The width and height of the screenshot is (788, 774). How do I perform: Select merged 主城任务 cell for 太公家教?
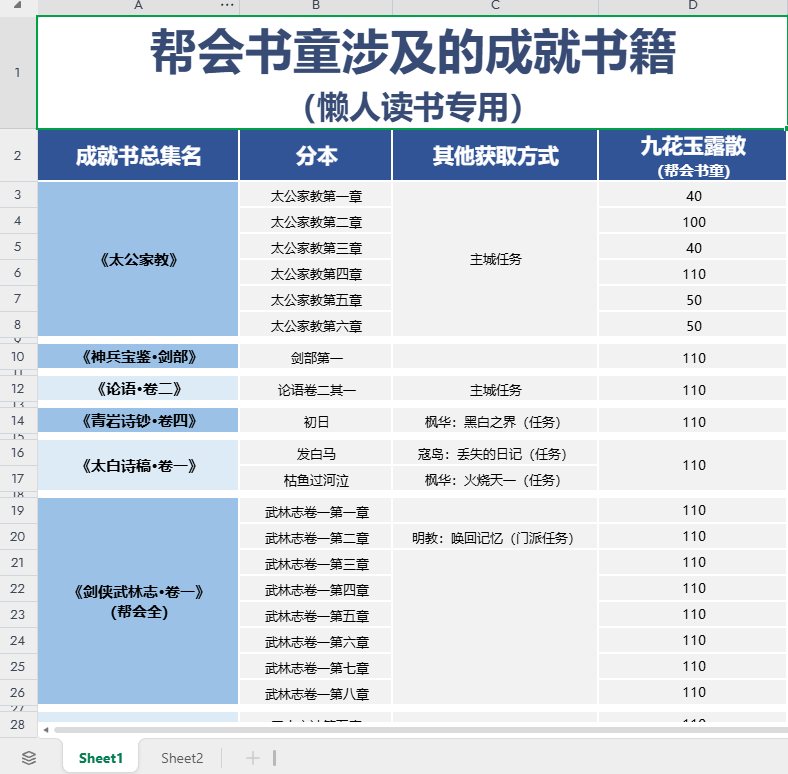pyautogui.click(x=495, y=259)
